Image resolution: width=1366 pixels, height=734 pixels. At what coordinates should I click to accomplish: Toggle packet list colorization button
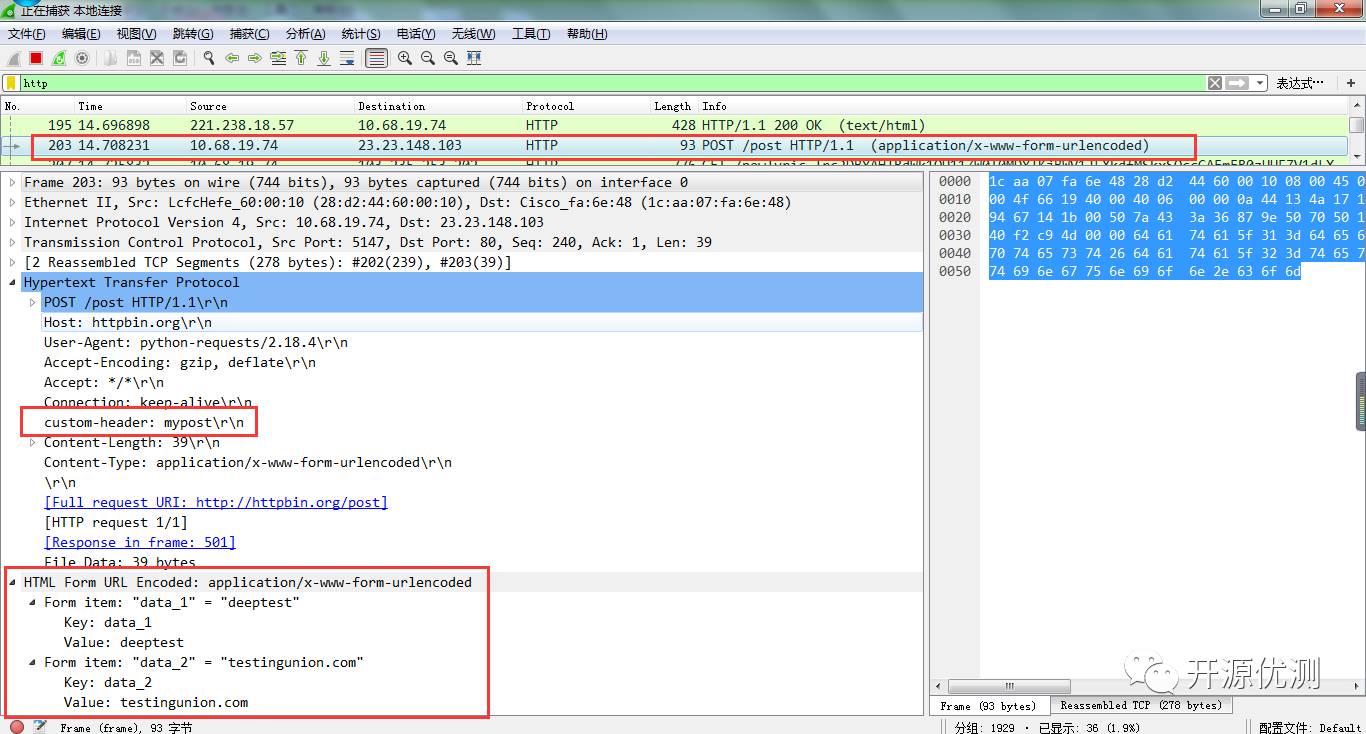[376, 58]
